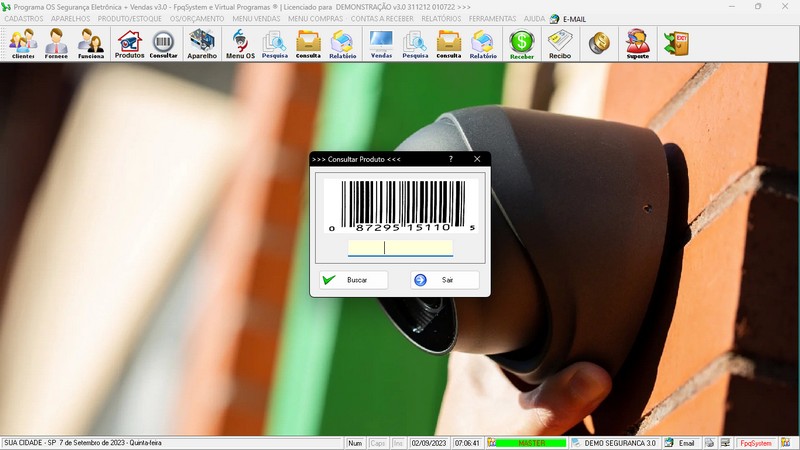Image resolution: width=800 pixels, height=450 pixels.
Task: Click the dialog help question mark
Action: pyautogui.click(x=451, y=159)
